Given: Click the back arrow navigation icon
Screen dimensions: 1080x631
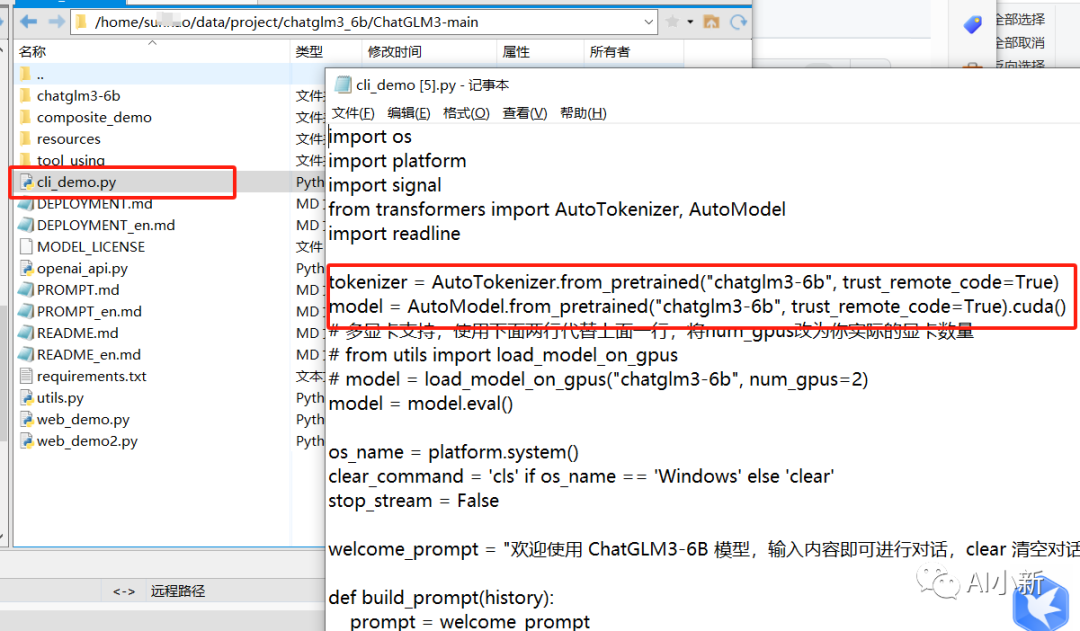Looking at the screenshot, I should tap(28, 22).
